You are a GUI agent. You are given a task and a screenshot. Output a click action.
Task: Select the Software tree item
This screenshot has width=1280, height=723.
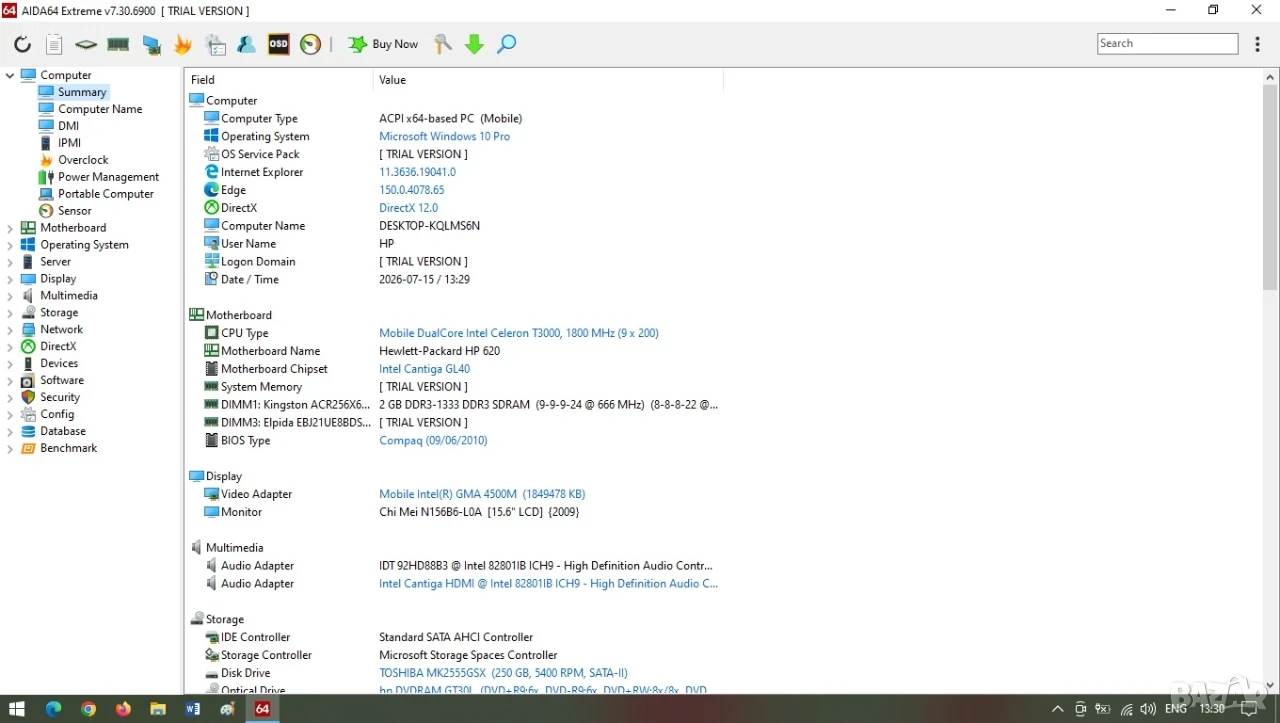click(x=62, y=380)
